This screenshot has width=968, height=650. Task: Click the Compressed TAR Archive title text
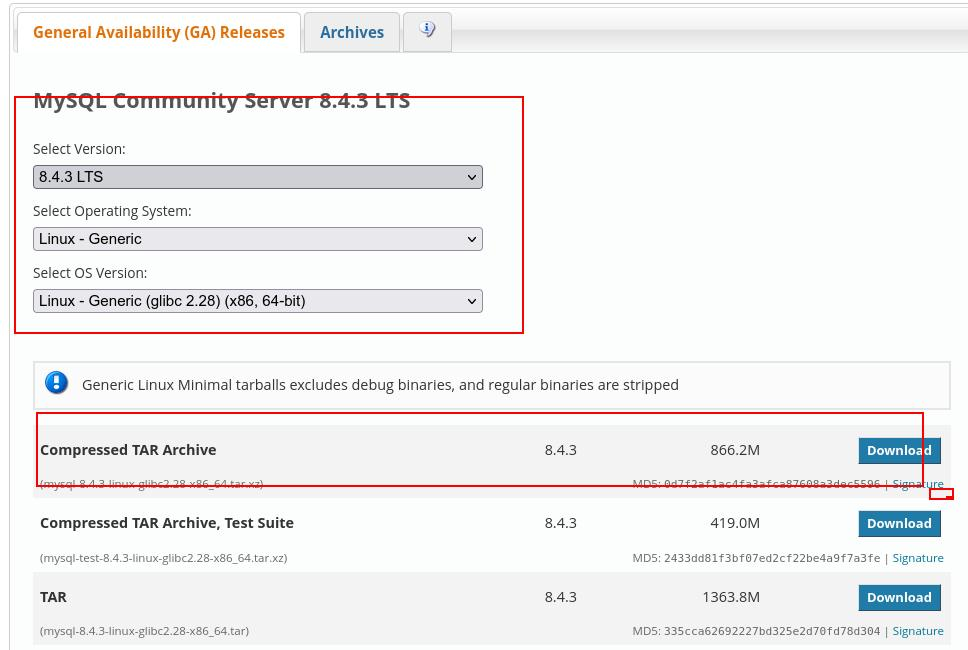(128, 450)
